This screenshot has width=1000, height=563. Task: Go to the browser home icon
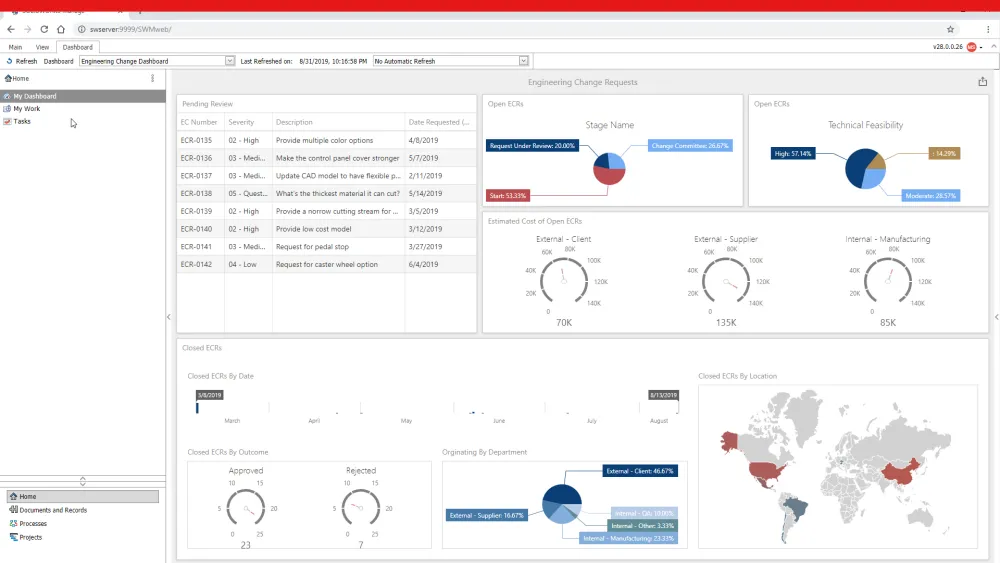(61, 29)
